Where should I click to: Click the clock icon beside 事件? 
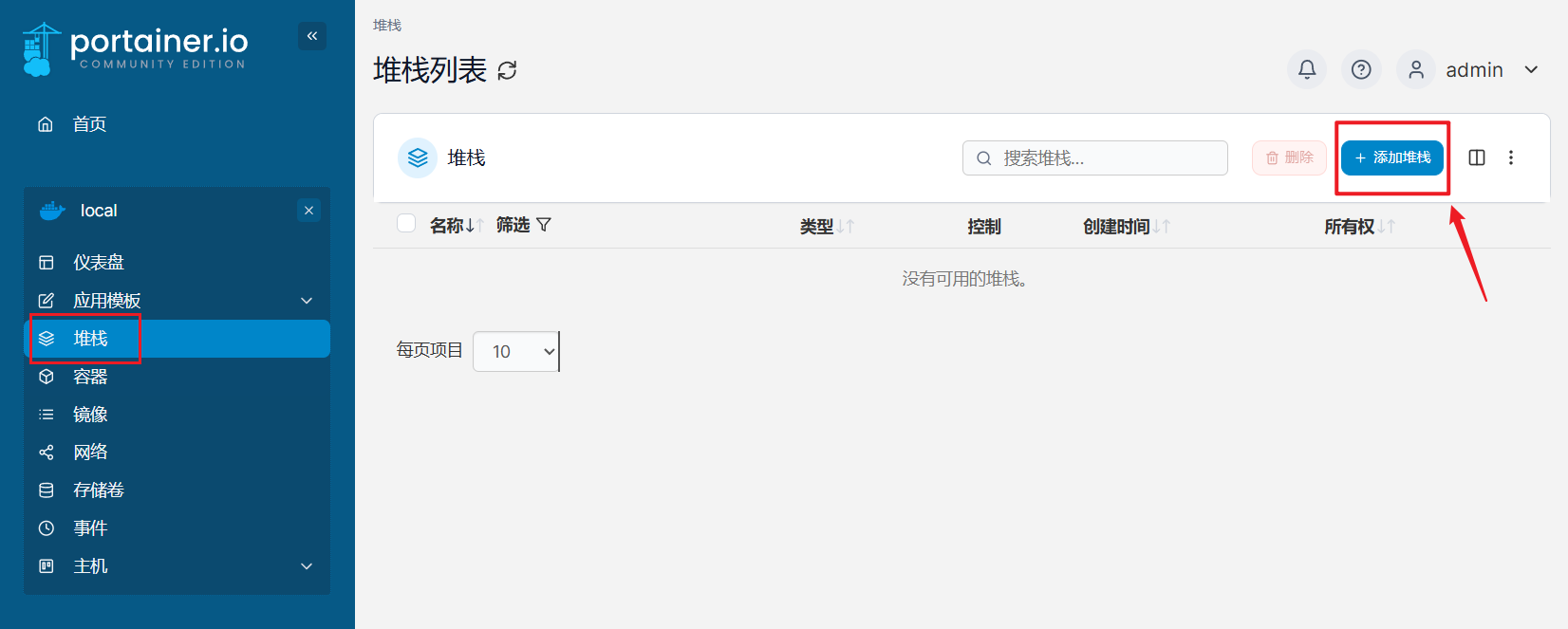click(46, 528)
